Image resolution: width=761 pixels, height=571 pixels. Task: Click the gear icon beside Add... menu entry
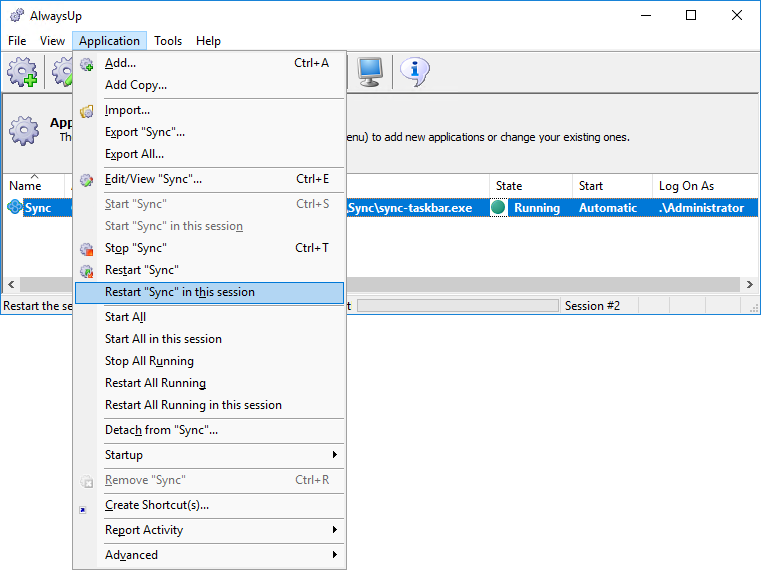tap(86, 64)
